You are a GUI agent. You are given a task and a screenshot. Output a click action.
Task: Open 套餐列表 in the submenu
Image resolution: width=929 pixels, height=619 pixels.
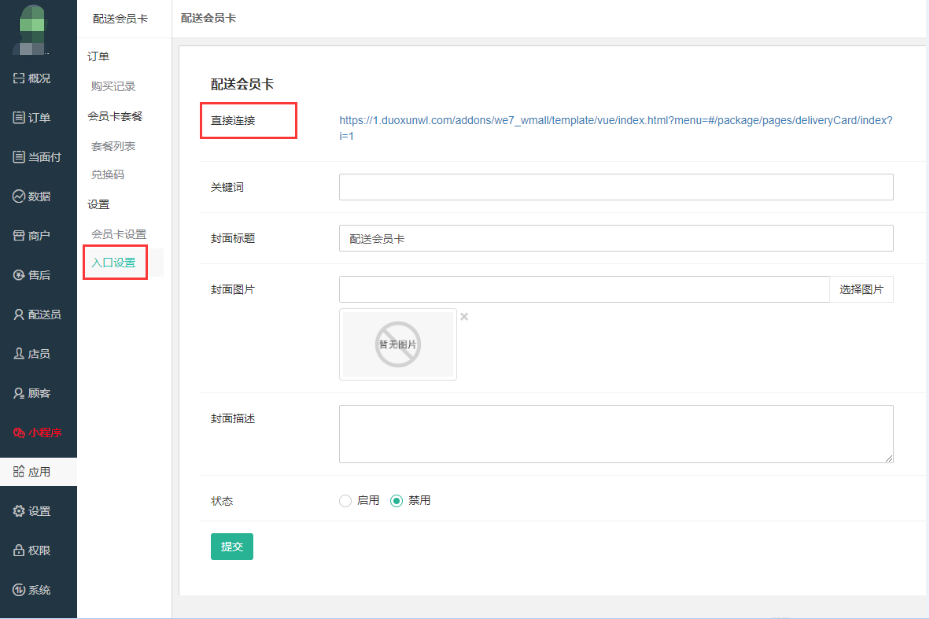point(113,146)
